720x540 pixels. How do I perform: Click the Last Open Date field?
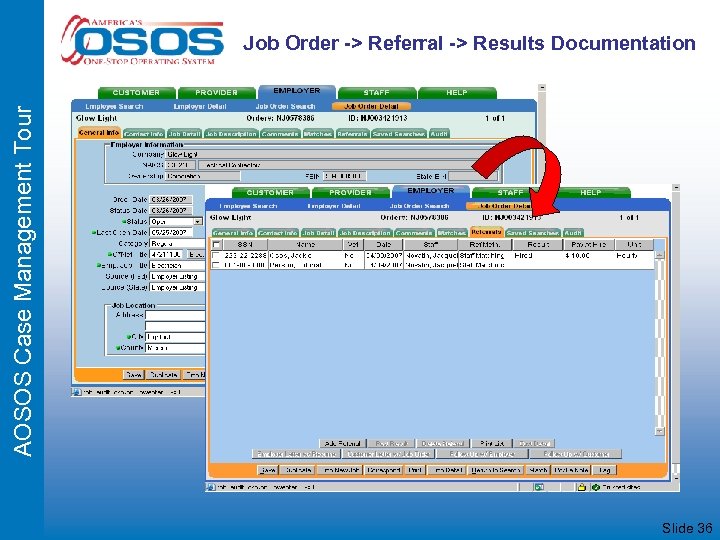coord(171,232)
